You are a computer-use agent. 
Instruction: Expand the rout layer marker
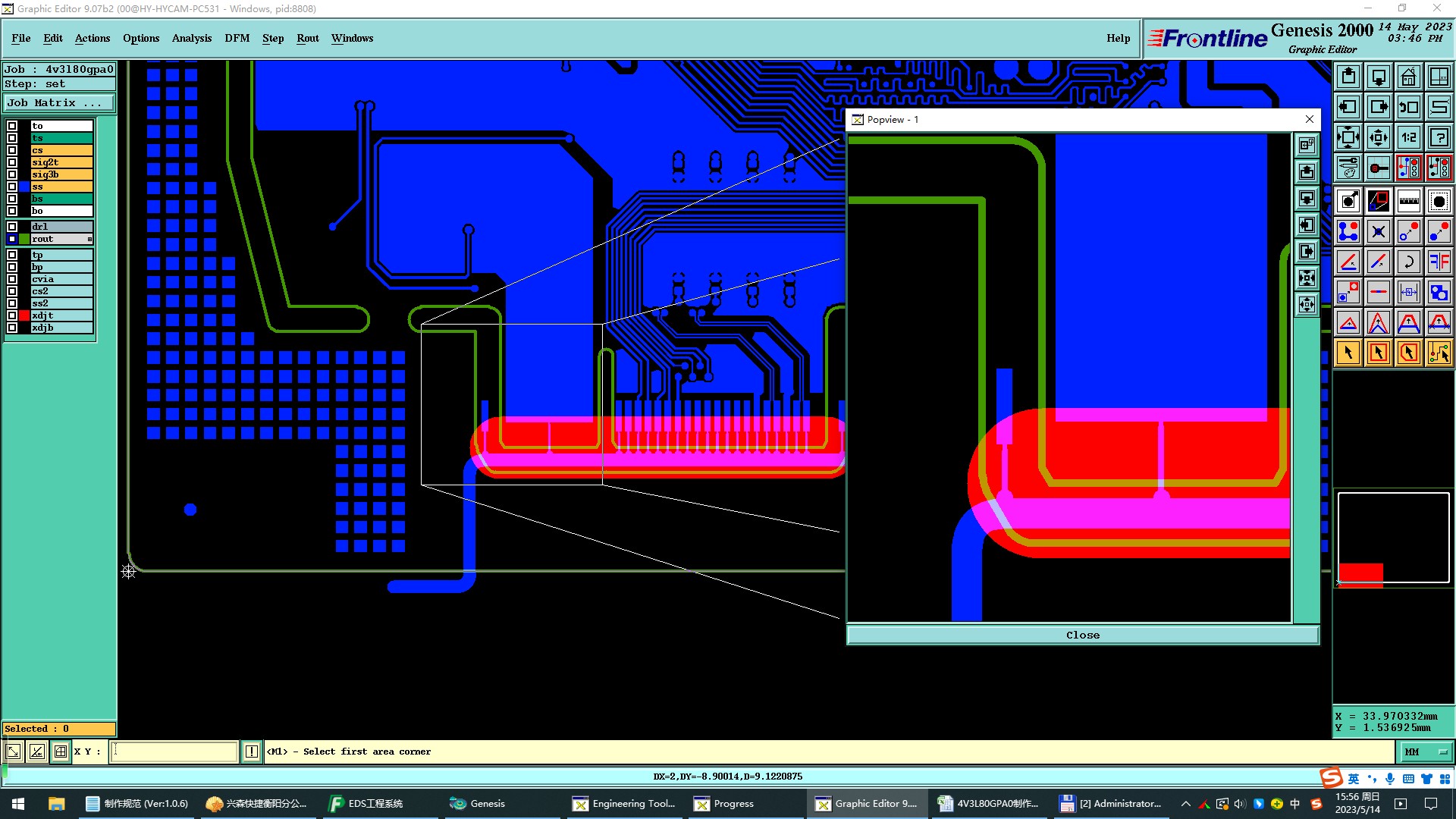click(x=89, y=239)
